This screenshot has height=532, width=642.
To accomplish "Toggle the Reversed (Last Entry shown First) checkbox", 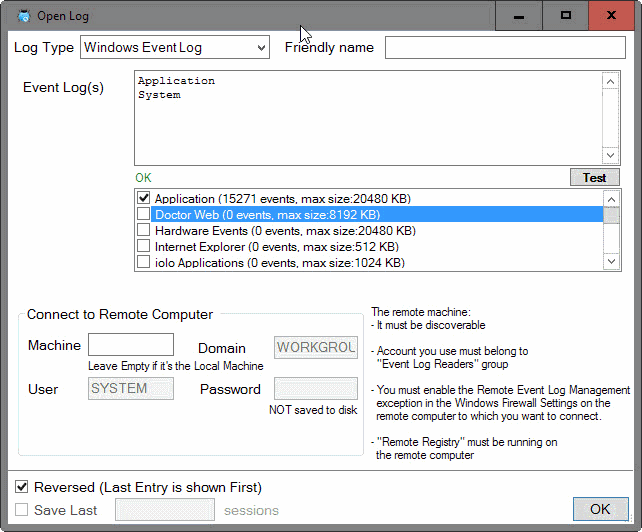I will 22,487.
